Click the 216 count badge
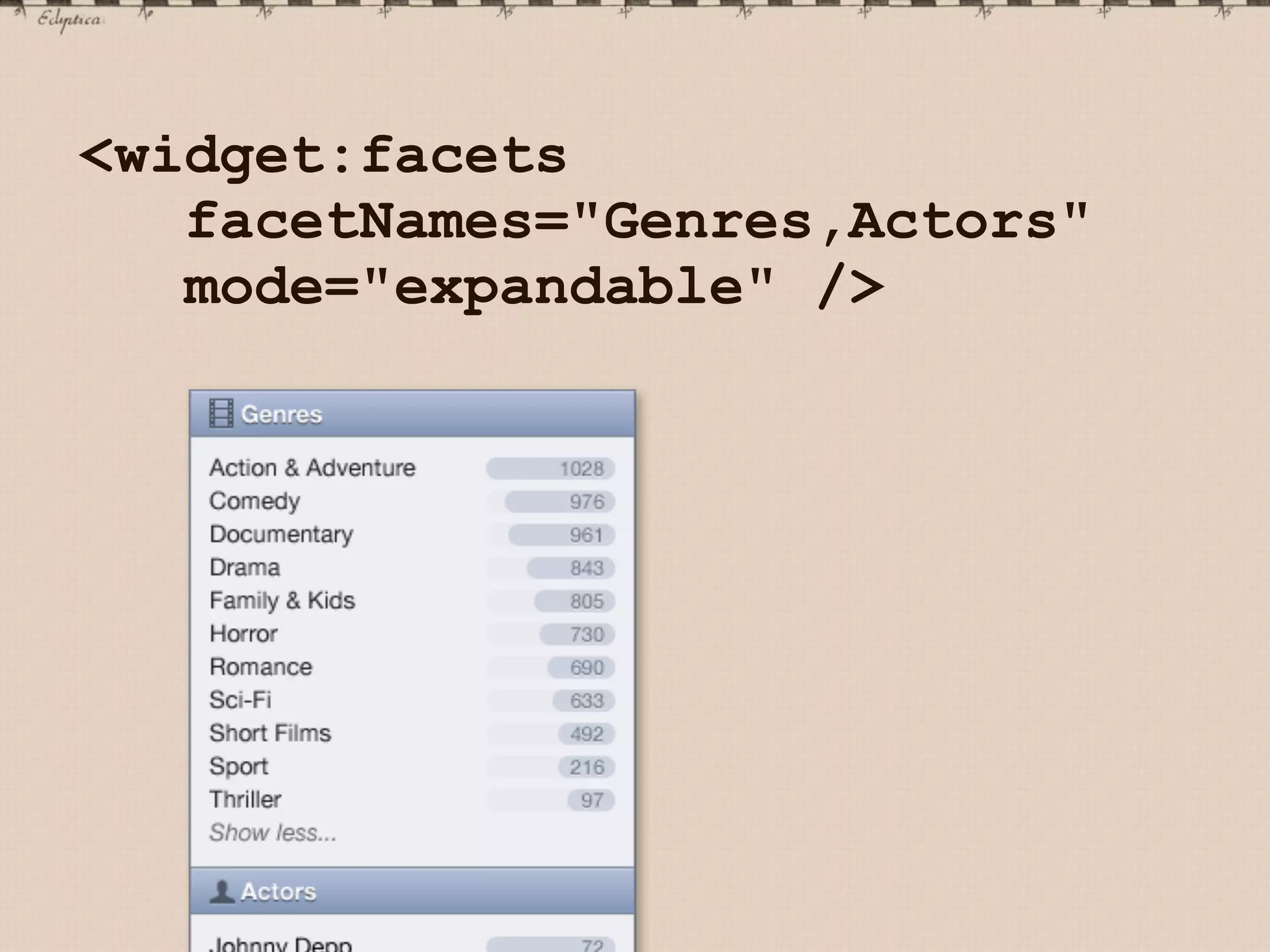Viewport: 1270px width, 952px height. tap(587, 767)
